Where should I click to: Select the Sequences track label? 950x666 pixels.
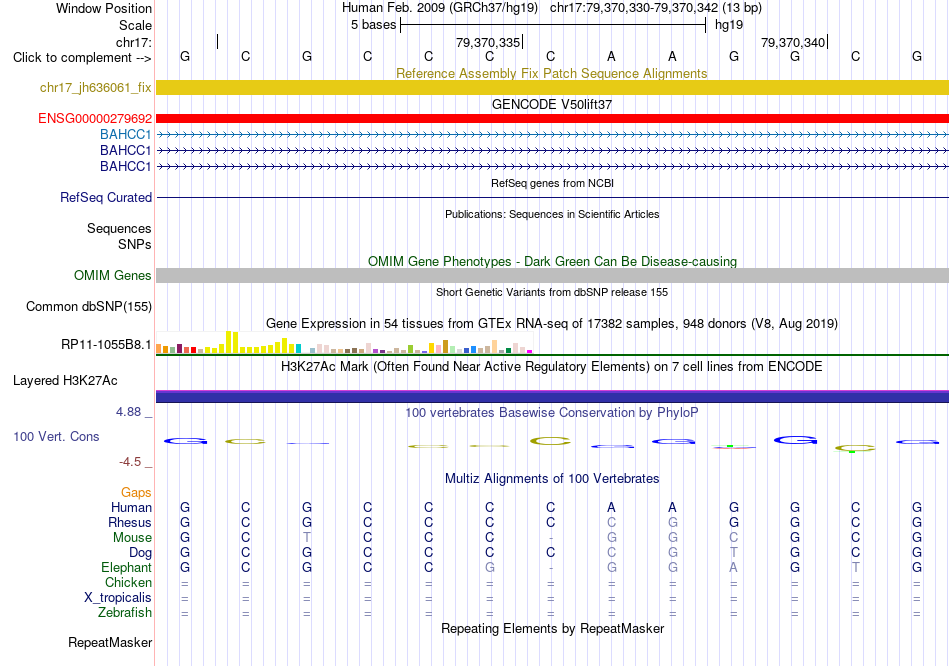coord(119,228)
